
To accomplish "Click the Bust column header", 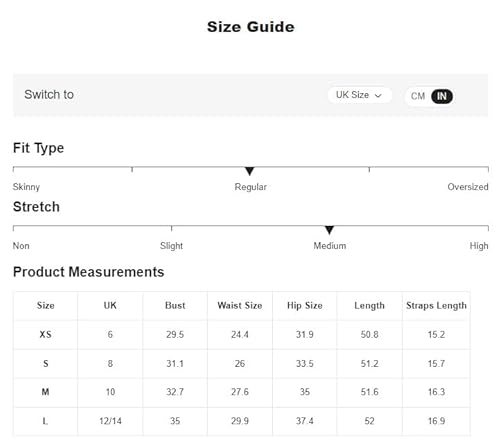I will 175,305.
